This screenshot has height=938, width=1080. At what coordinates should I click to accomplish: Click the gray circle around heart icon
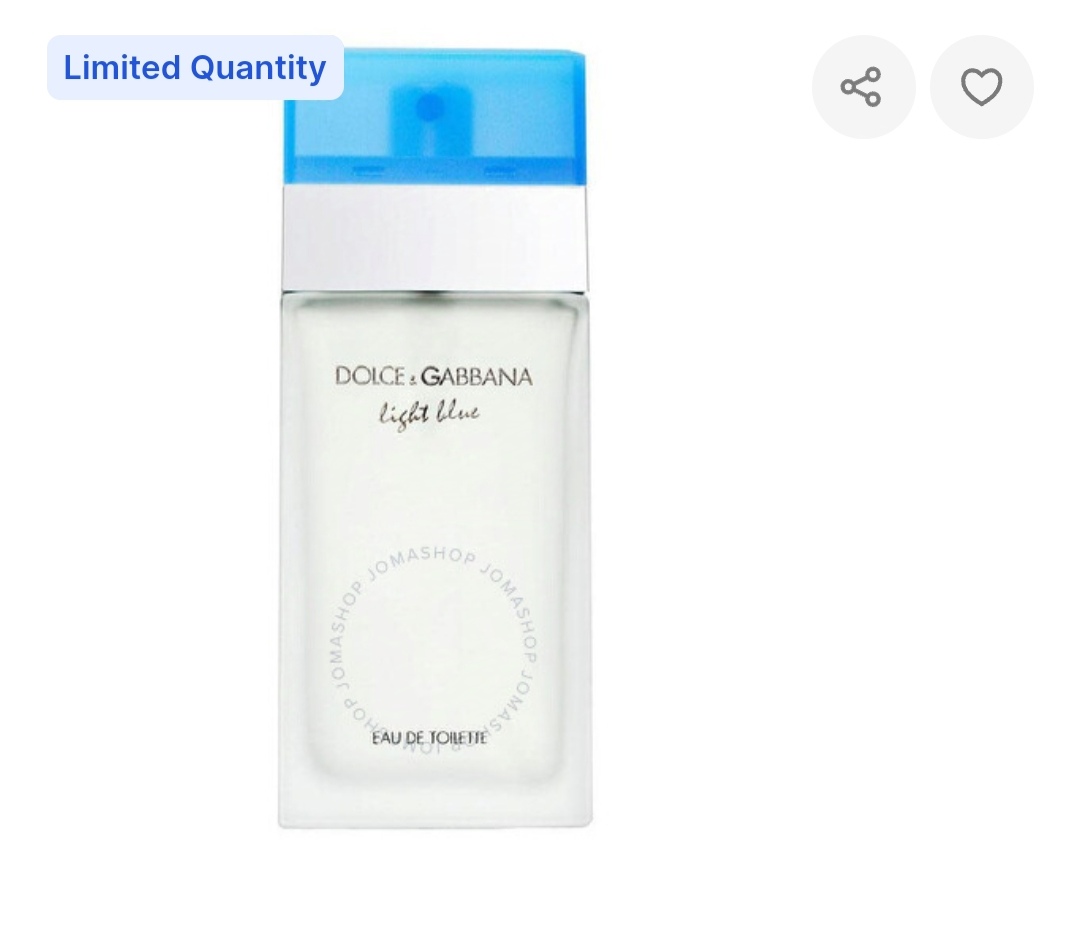(982, 87)
